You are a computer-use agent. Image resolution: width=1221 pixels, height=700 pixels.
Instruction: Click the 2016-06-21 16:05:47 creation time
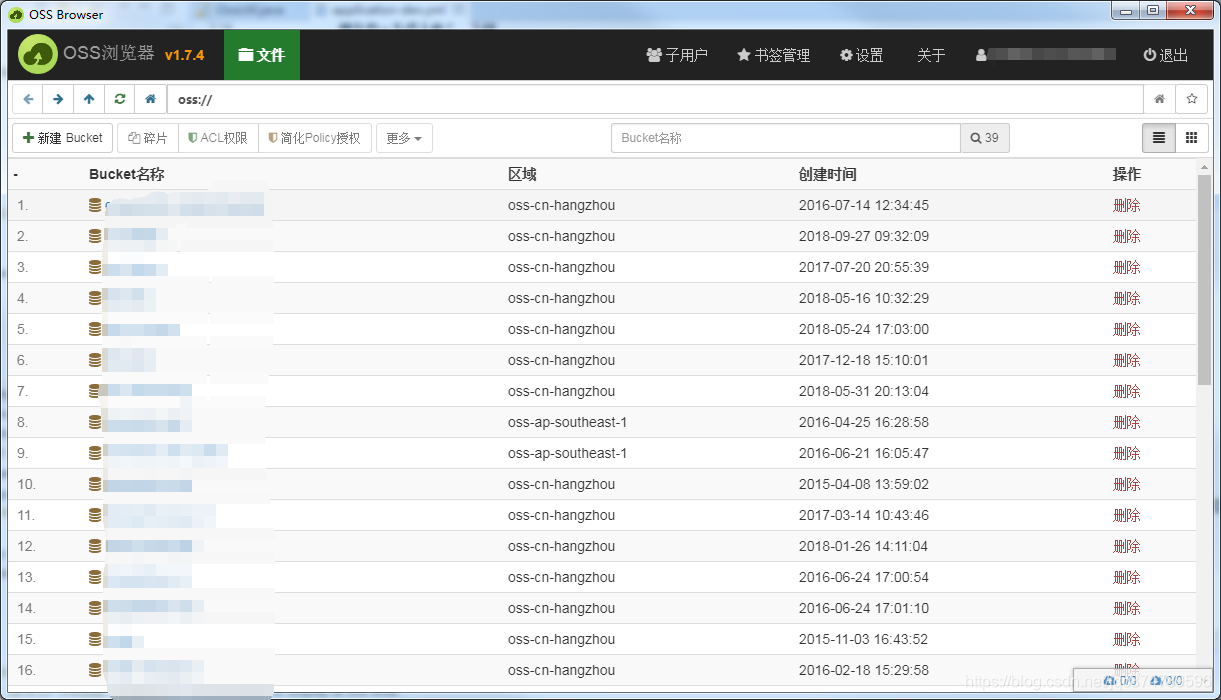tap(864, 453)
